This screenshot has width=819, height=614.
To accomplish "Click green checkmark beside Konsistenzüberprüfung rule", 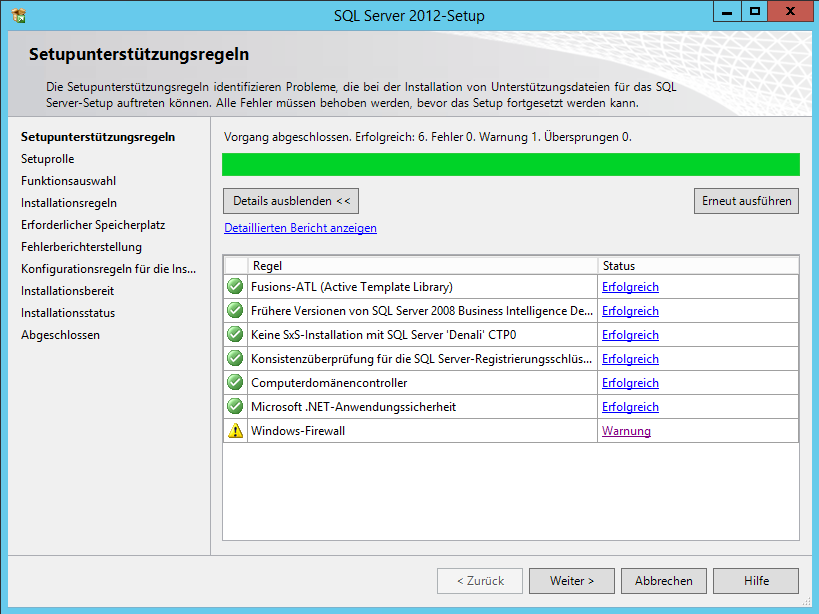I will (x=235, y=359).
